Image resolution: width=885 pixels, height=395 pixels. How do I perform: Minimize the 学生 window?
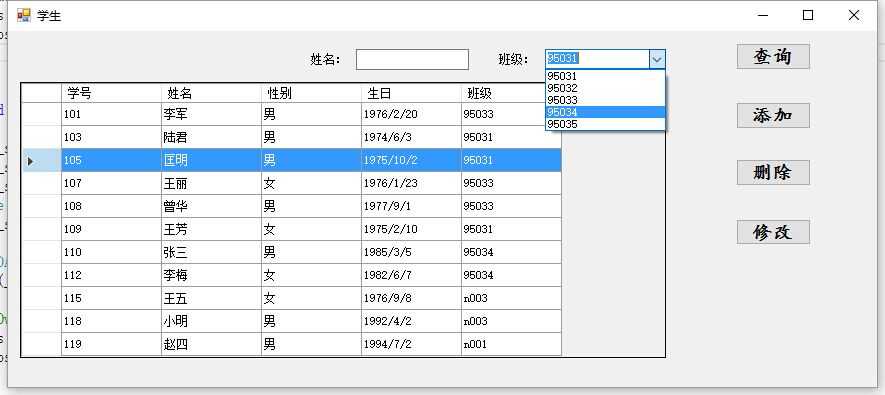(x=763, y=15)
